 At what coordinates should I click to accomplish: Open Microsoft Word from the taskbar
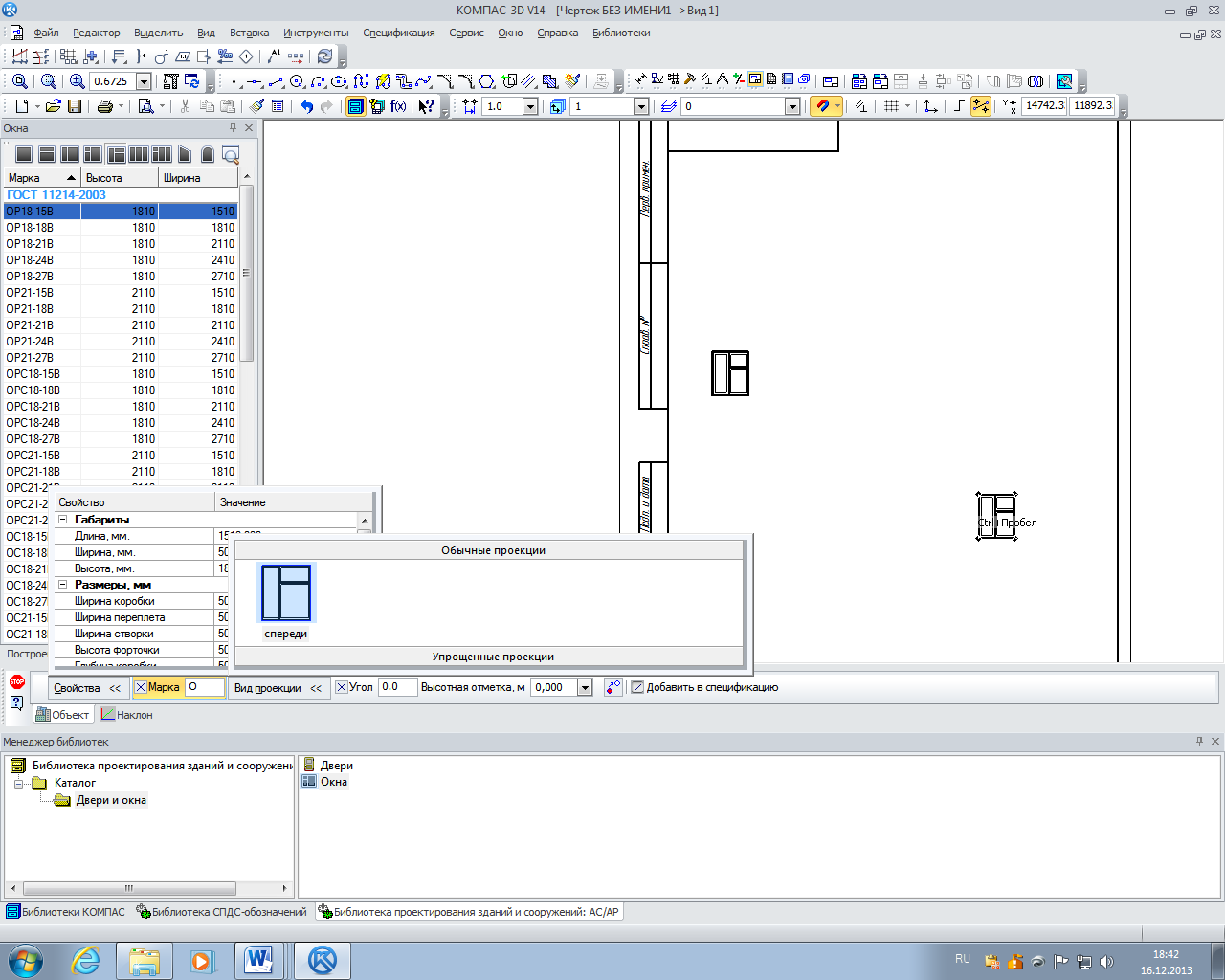pyautogui.click(x=258, y=960)
